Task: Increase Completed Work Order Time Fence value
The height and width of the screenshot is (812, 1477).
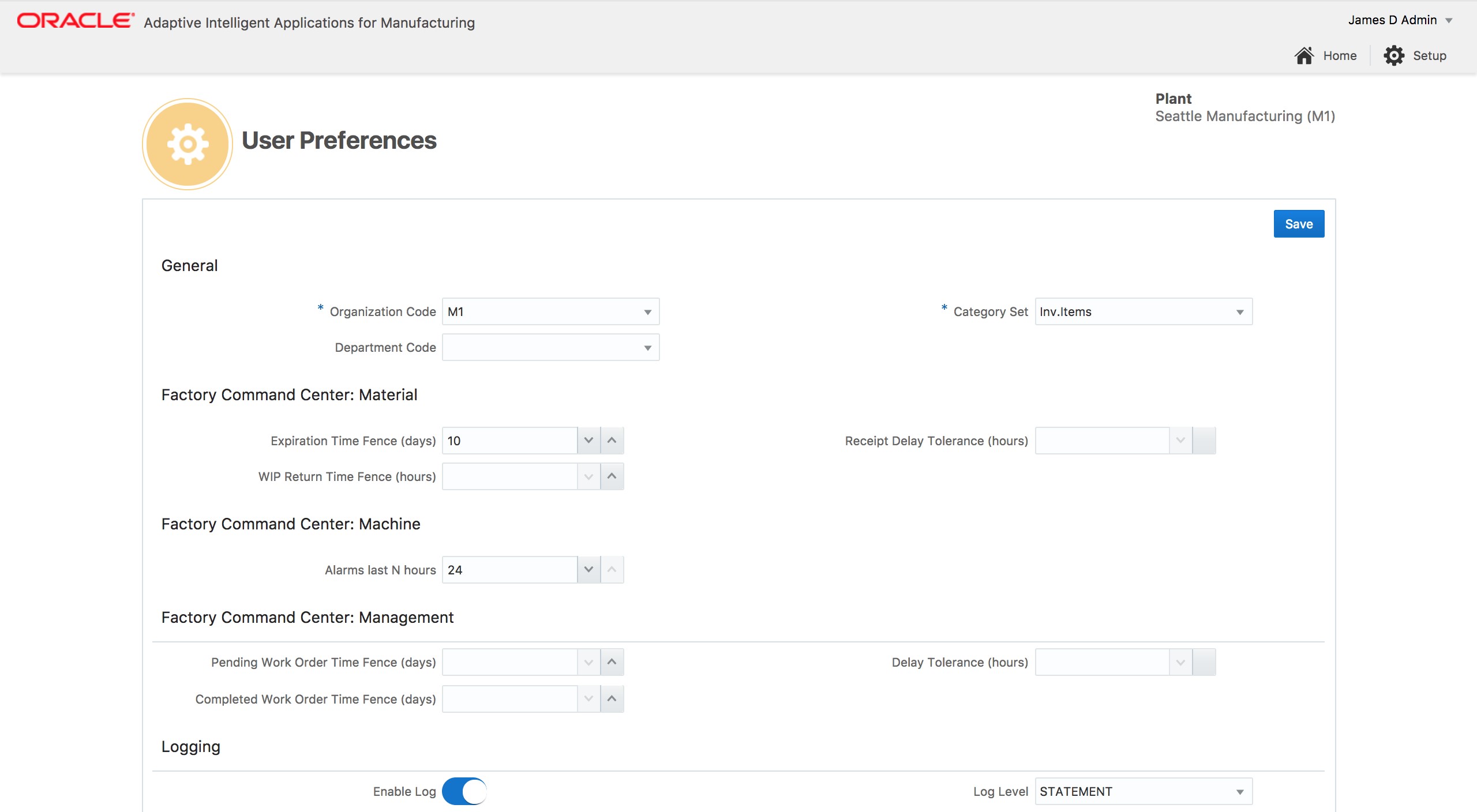Action: [x=612, y=698]
